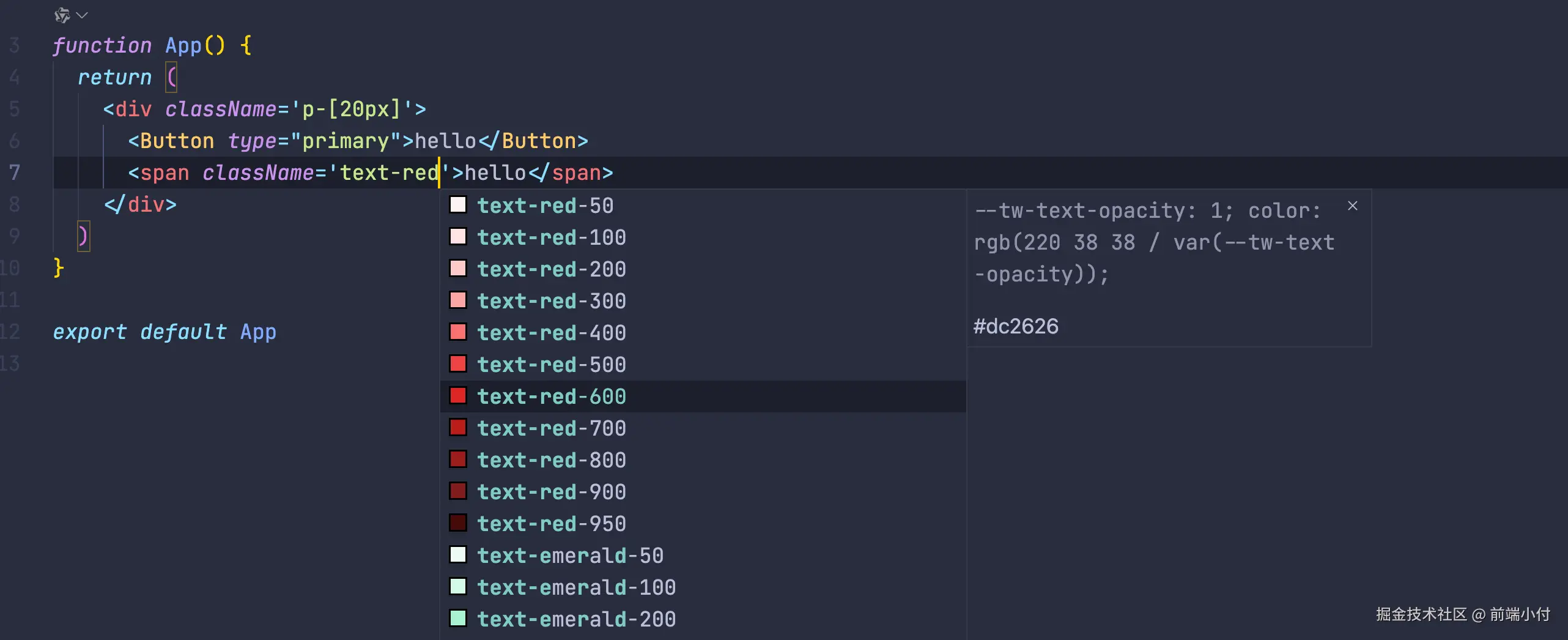The image size is (1568, 640).
Task: Click the AI assistant icon above the function
Action: point(62,15)
